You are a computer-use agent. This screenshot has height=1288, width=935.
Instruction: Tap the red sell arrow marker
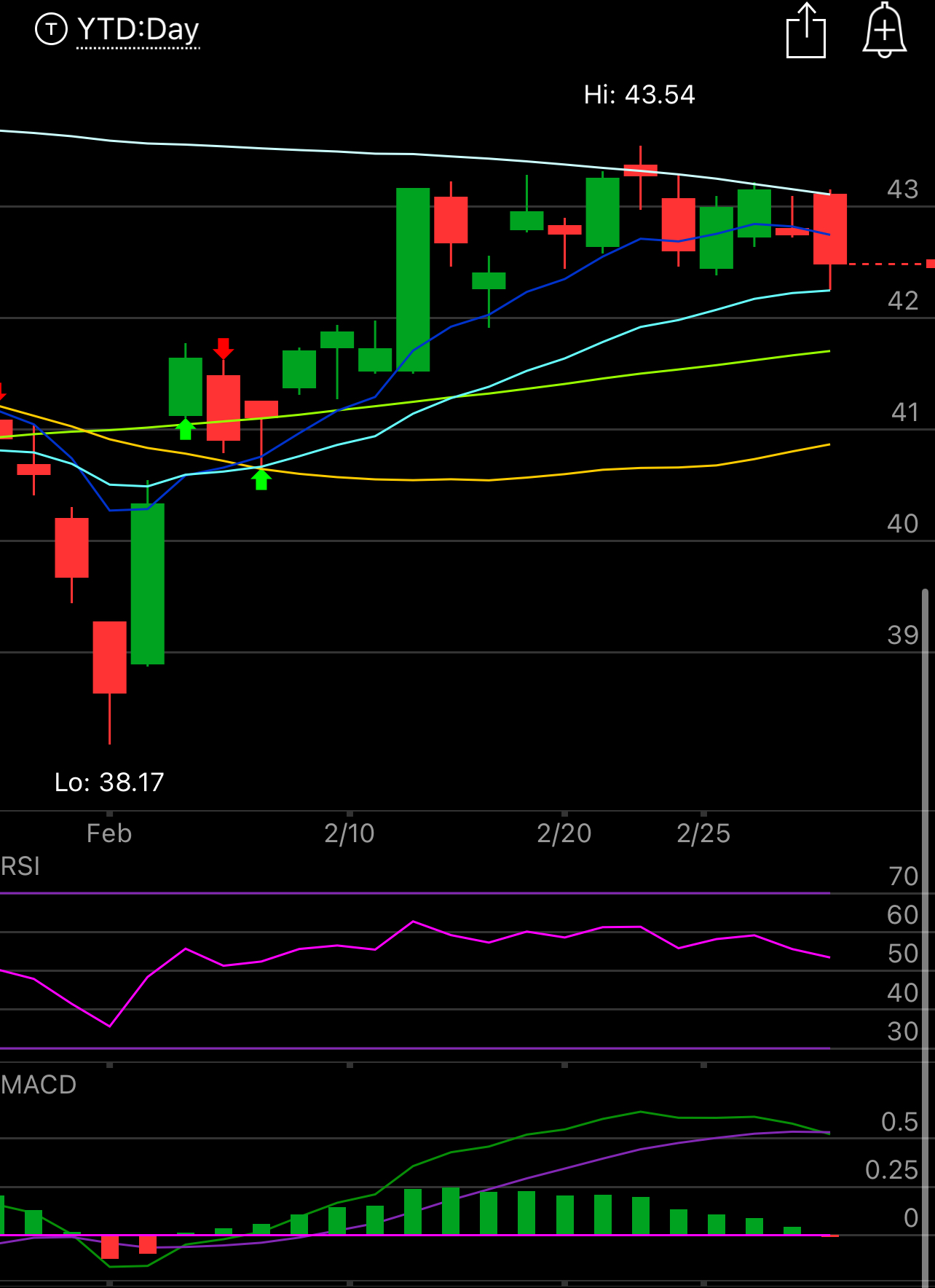[x=224, y=348]
